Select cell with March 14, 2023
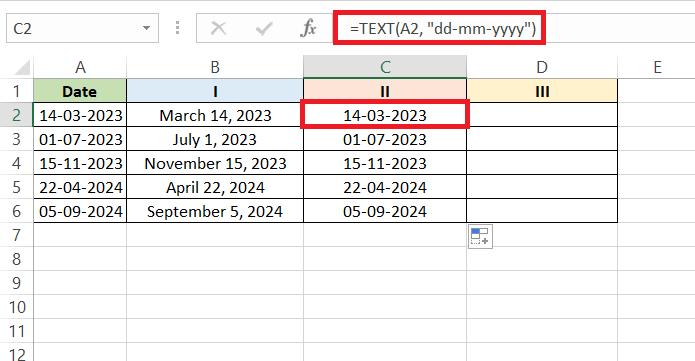695x361 pixels. (215, 115)
